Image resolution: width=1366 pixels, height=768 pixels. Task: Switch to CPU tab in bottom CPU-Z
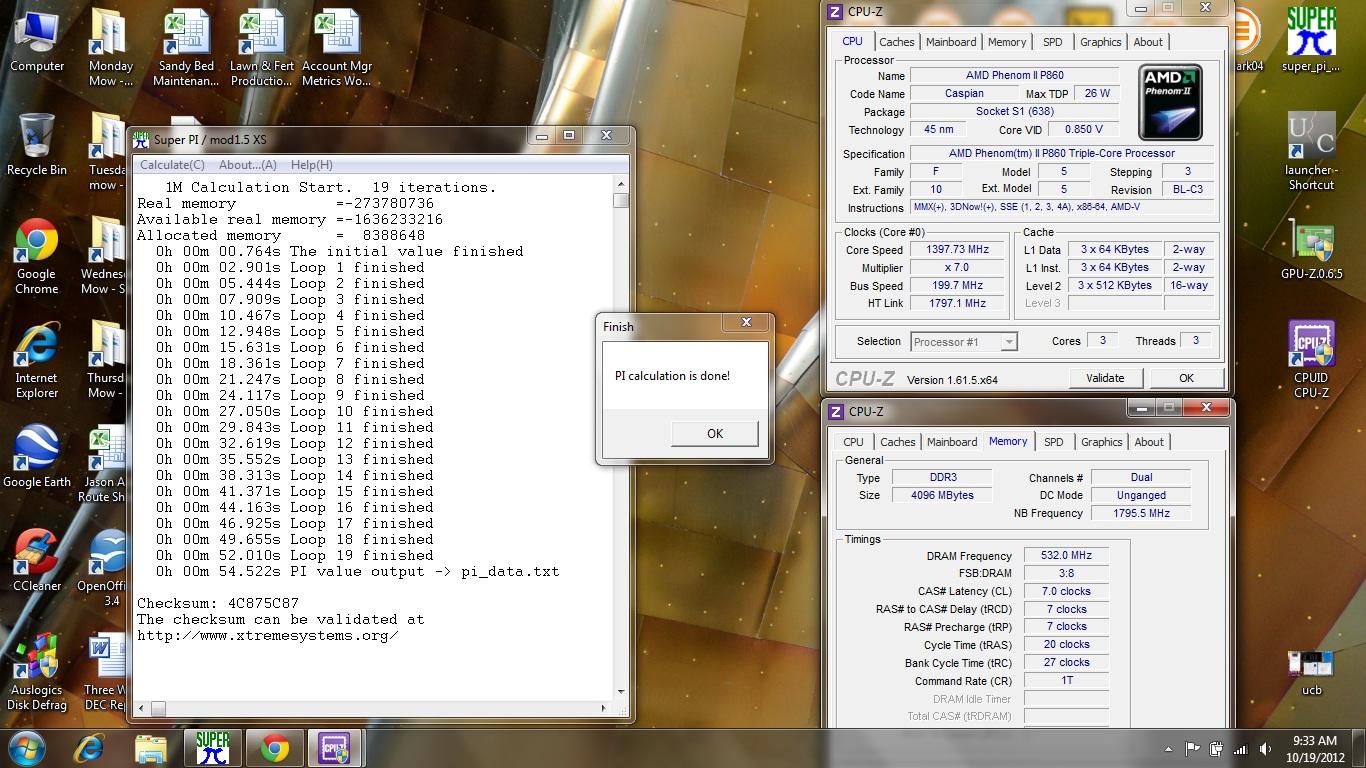click(x=853, y=442)
